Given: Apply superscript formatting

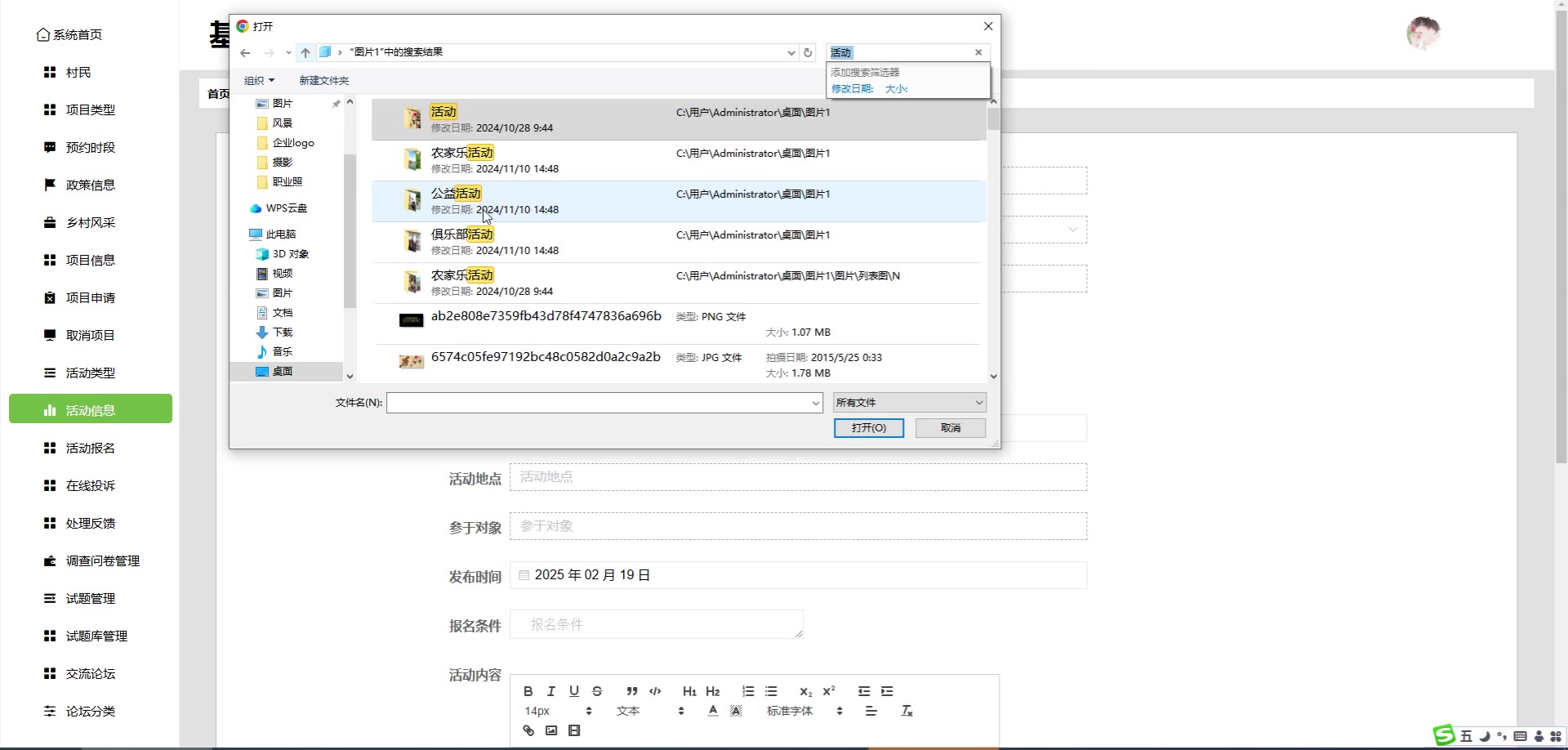Looking at the screenshot, I should point(829,691).
